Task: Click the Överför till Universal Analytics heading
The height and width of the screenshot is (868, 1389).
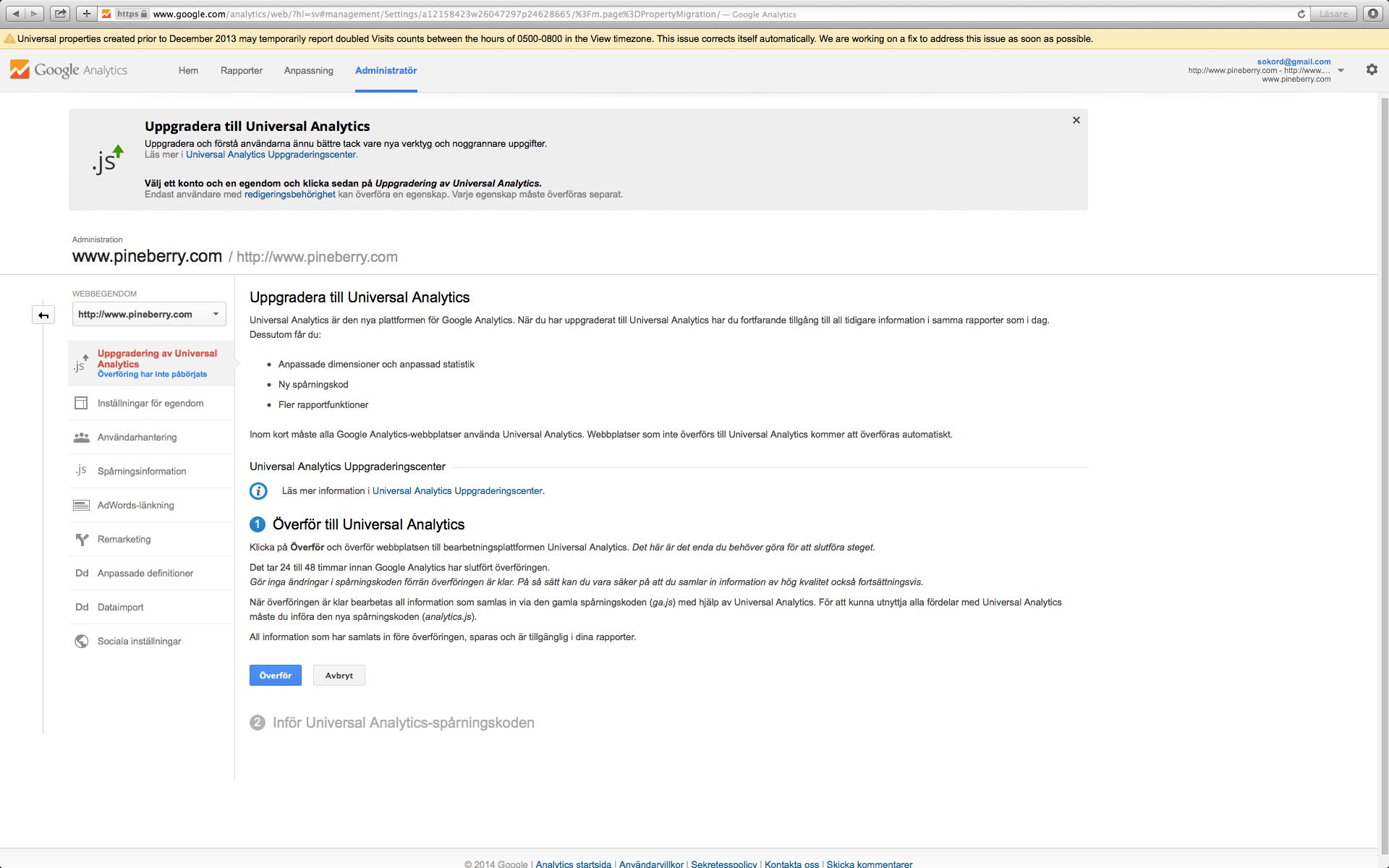Action: click(x=369, y=524)
